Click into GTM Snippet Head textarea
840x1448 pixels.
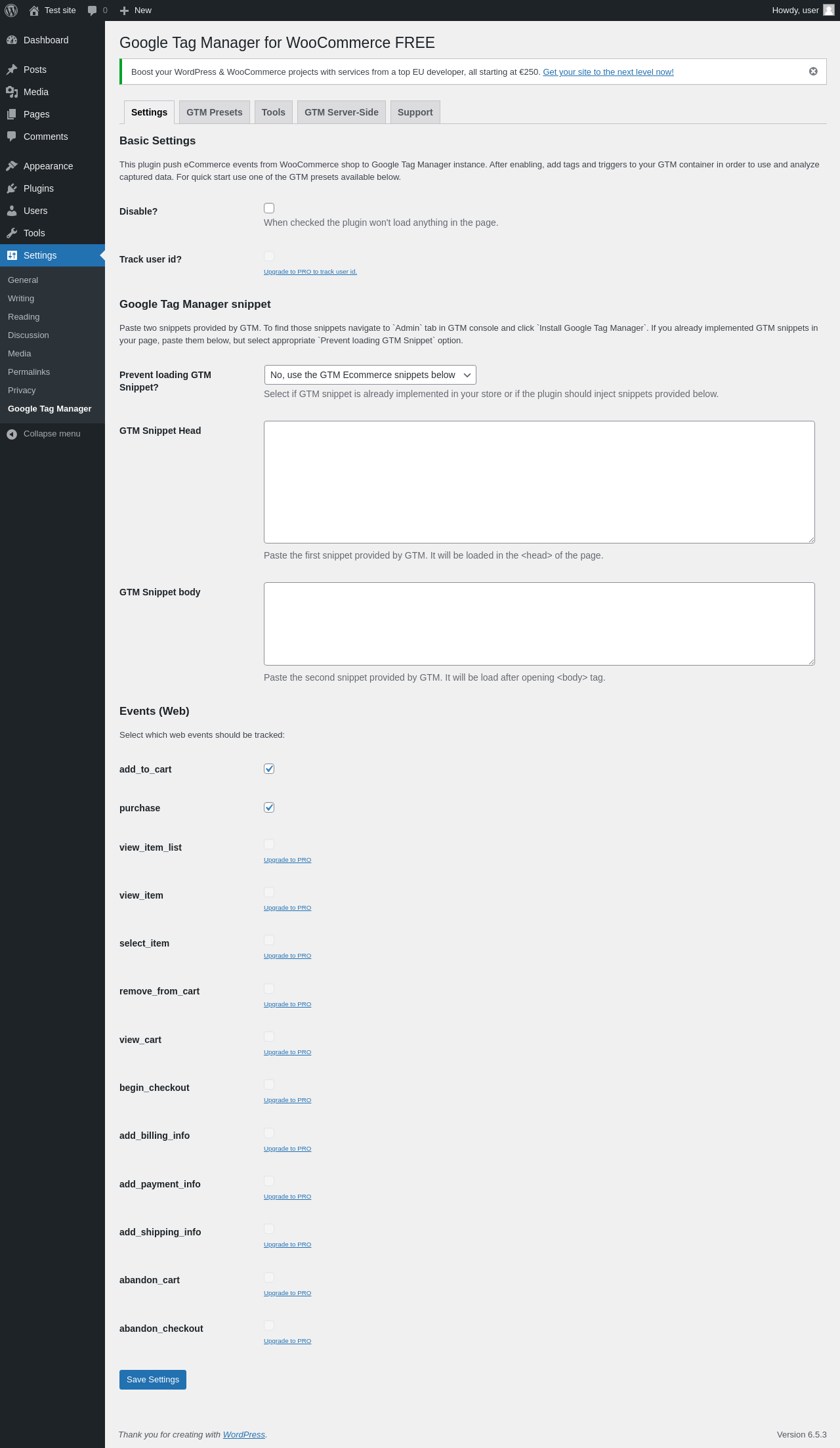click(539, 482)
